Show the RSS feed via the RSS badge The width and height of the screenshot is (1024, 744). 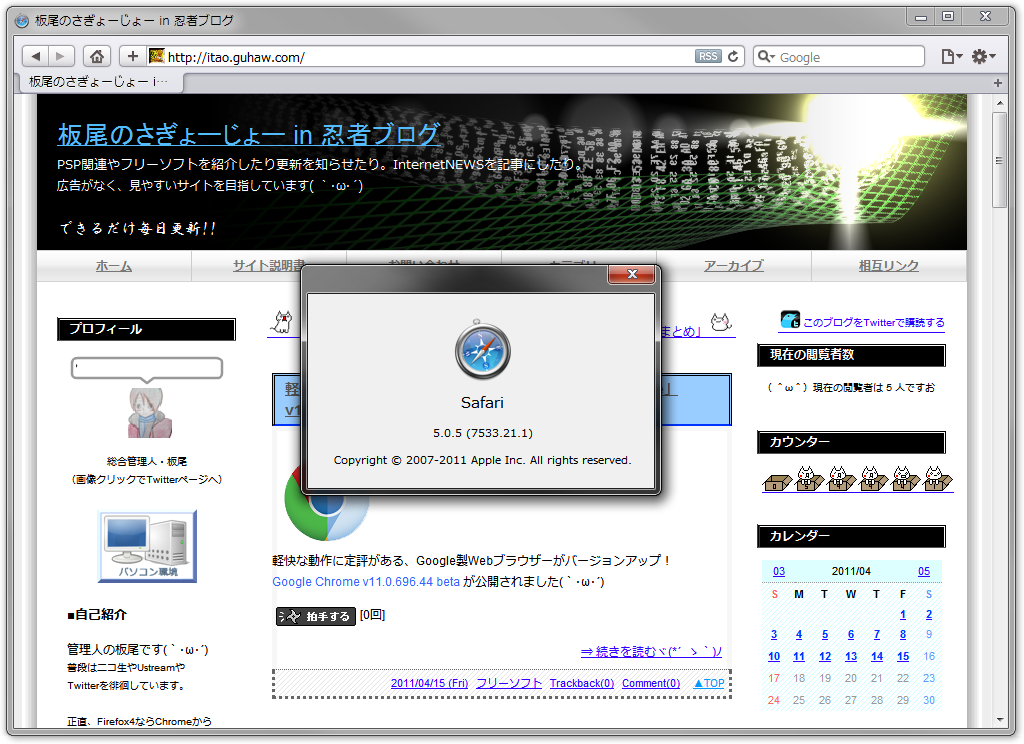coord(708,56)
